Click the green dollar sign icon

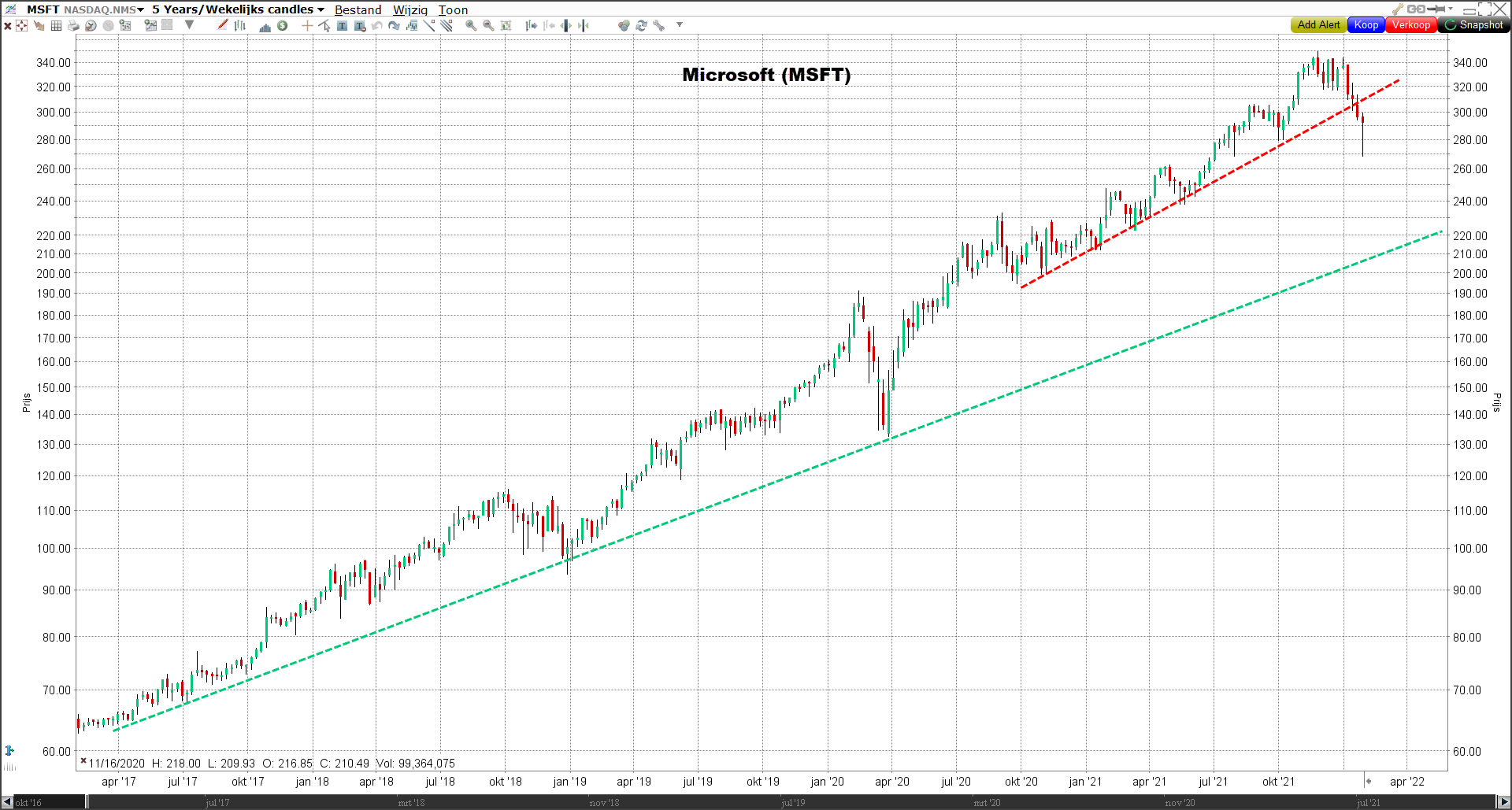[x=282, y=25]
